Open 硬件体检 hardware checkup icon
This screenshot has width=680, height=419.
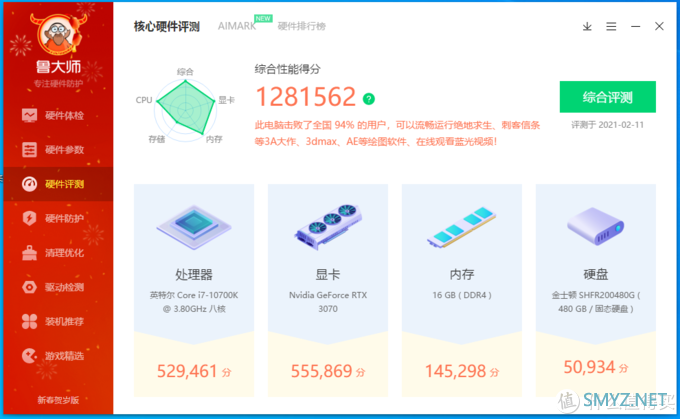click(x=29, y=115)
